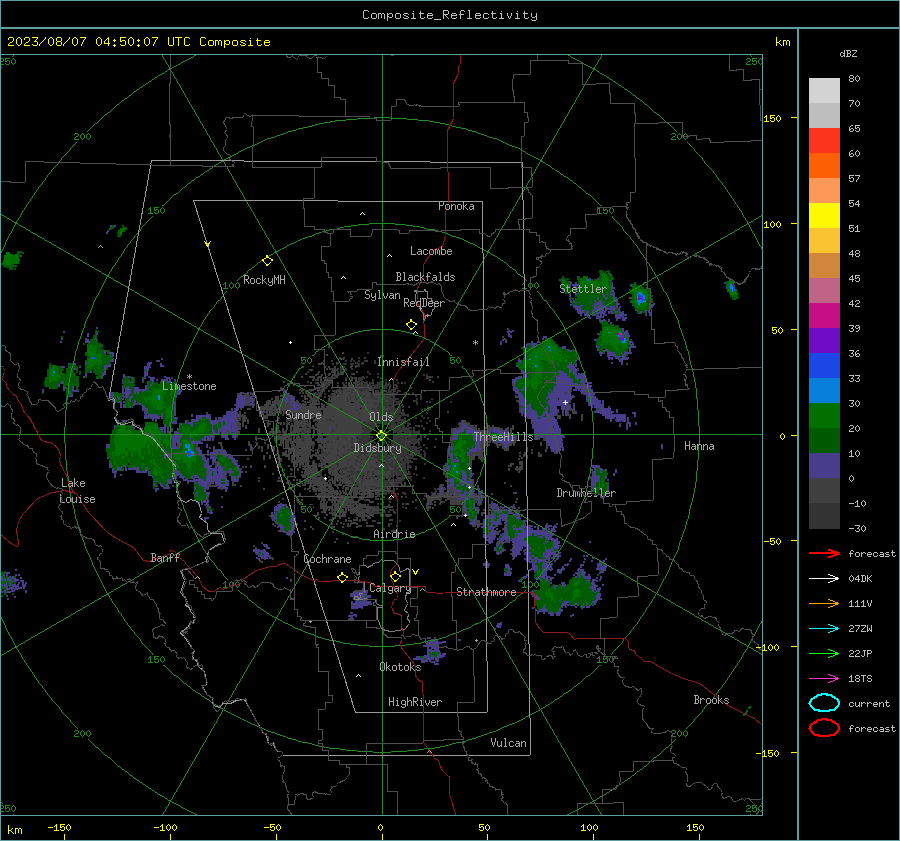Screen dimensions: 900x841
Task: Click the -150 tick on bottom axis
Action: [59, 827]
